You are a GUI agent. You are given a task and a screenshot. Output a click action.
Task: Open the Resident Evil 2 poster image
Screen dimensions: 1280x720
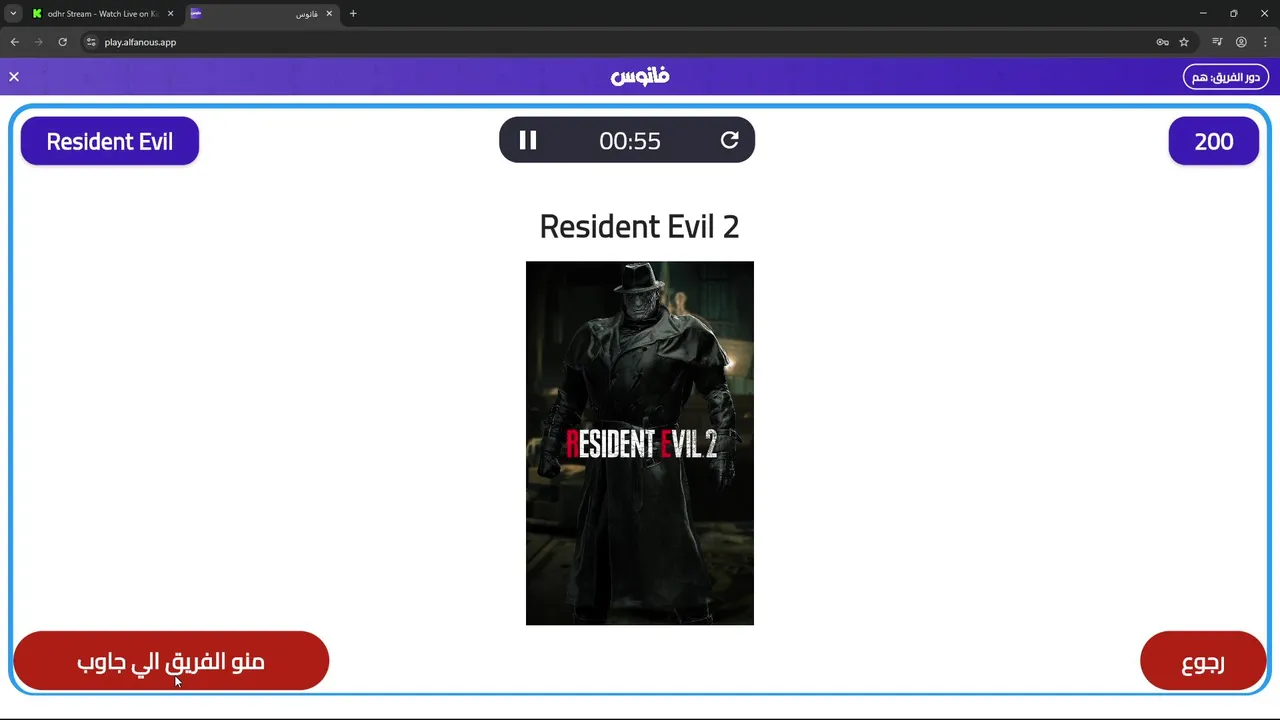point(640,443)
